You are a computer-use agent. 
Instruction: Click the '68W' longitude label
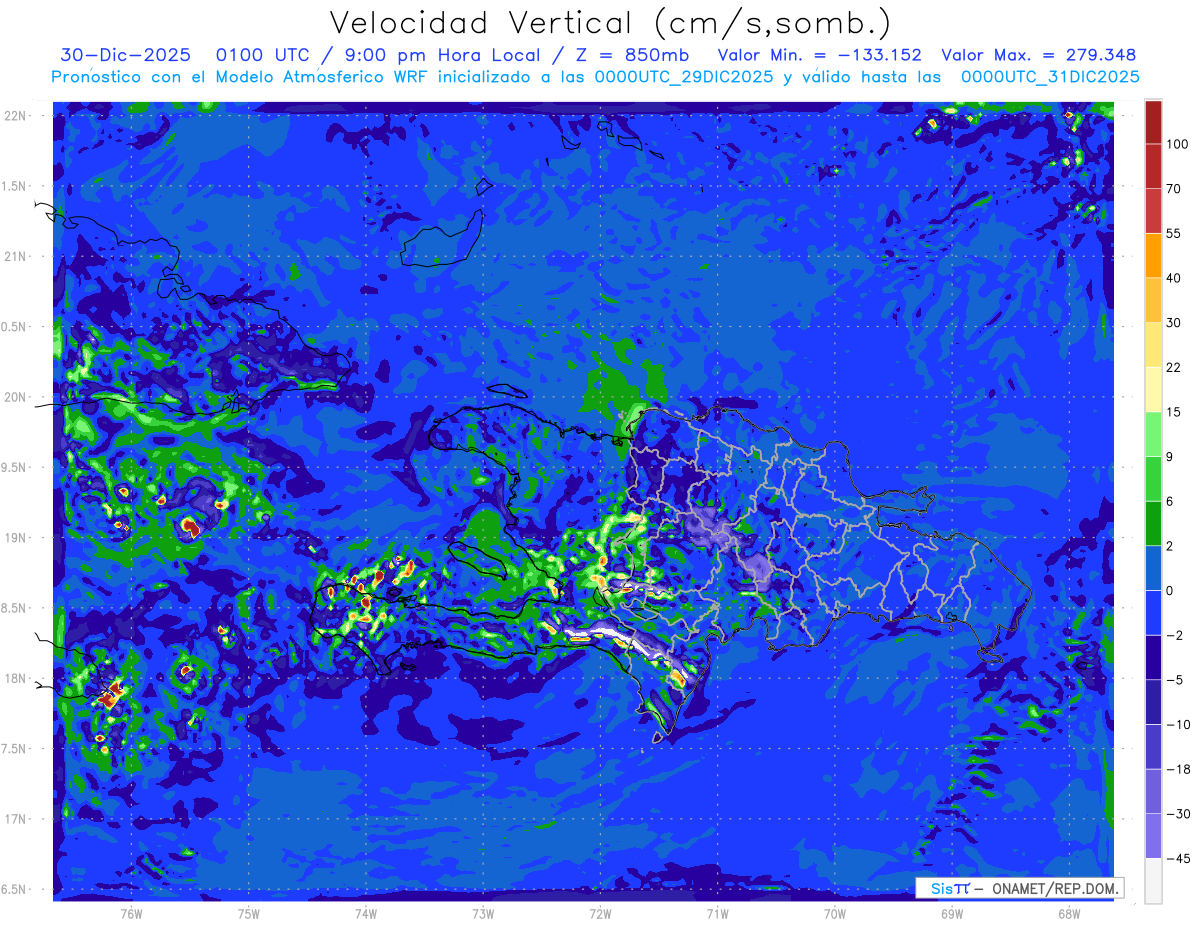pyautogui.click(x=1069, y=913)
